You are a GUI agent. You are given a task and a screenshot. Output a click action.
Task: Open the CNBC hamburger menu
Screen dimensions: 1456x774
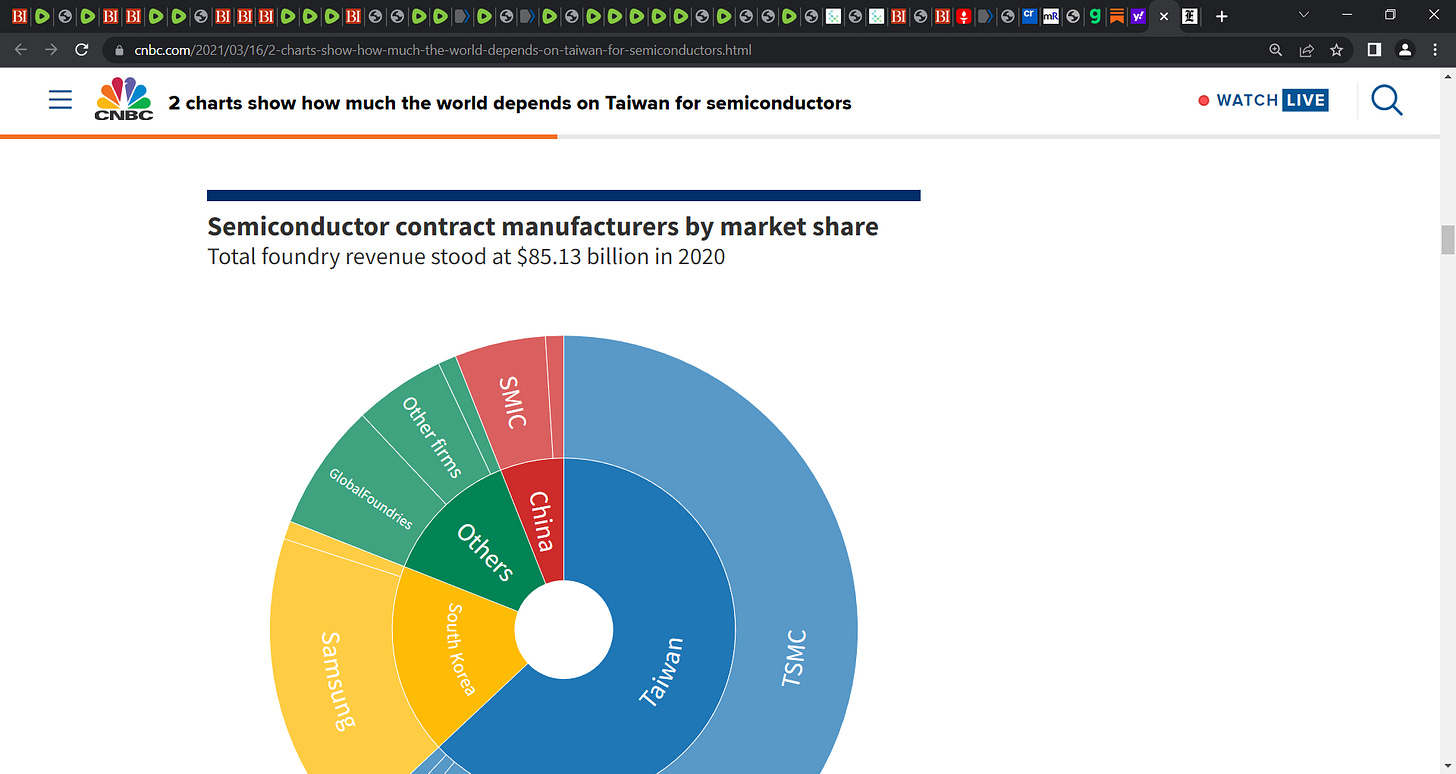click(x=60, y=100)
